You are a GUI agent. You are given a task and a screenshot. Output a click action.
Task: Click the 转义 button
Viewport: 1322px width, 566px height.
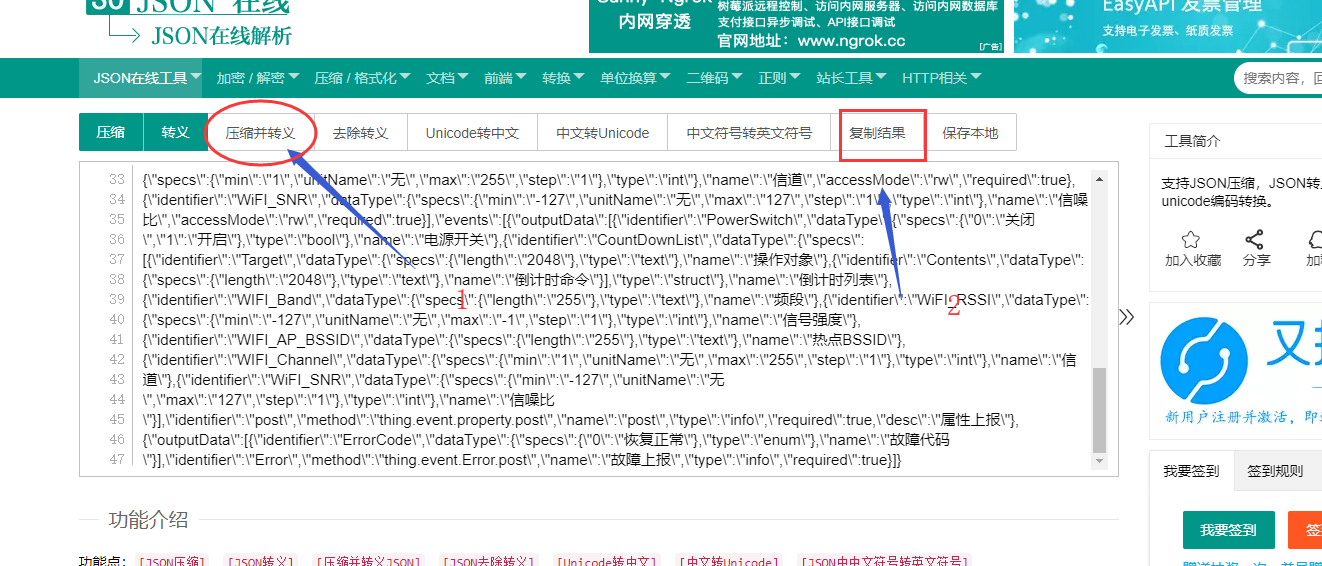175,132
